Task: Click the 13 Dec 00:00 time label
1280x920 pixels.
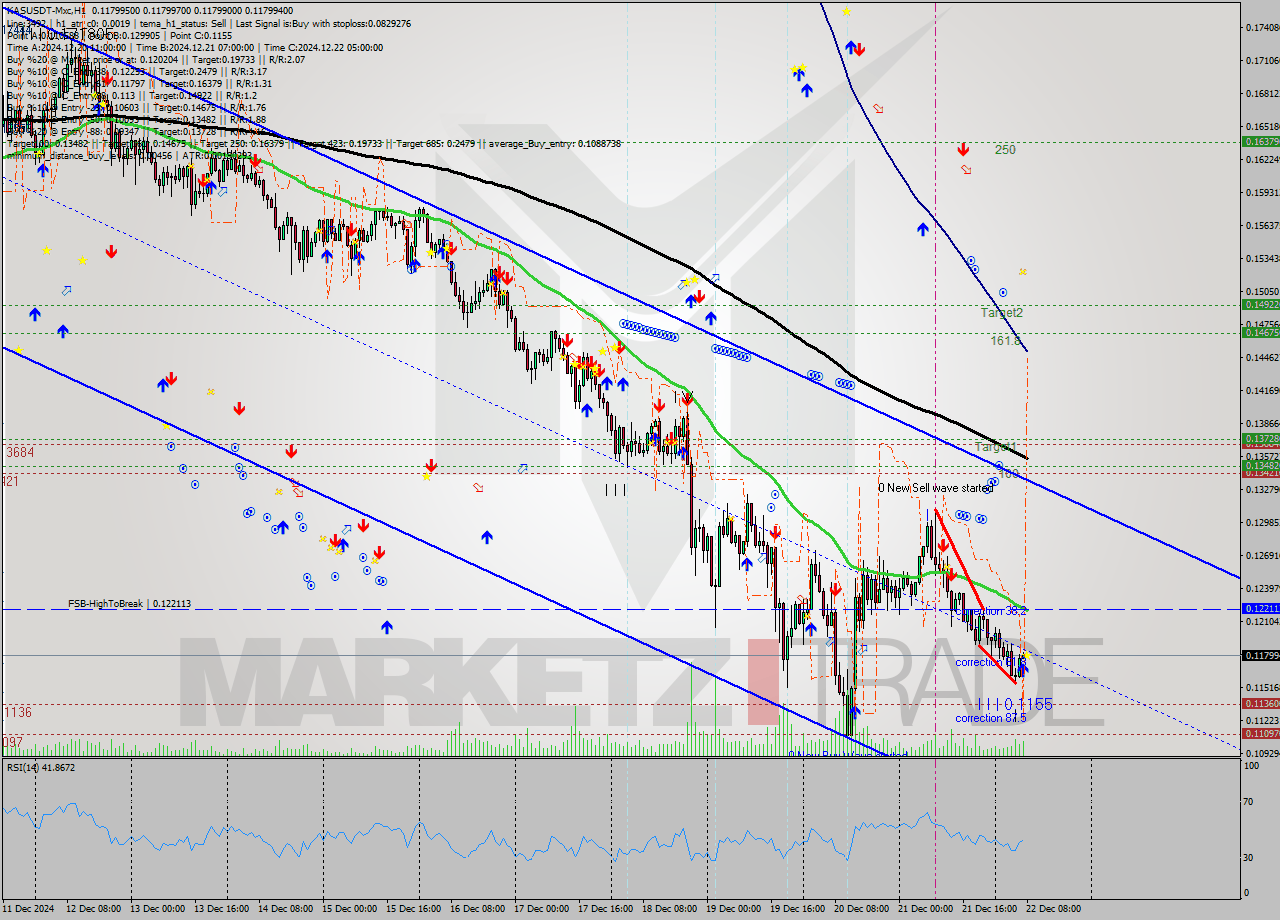Action: (x=158, y=908)
